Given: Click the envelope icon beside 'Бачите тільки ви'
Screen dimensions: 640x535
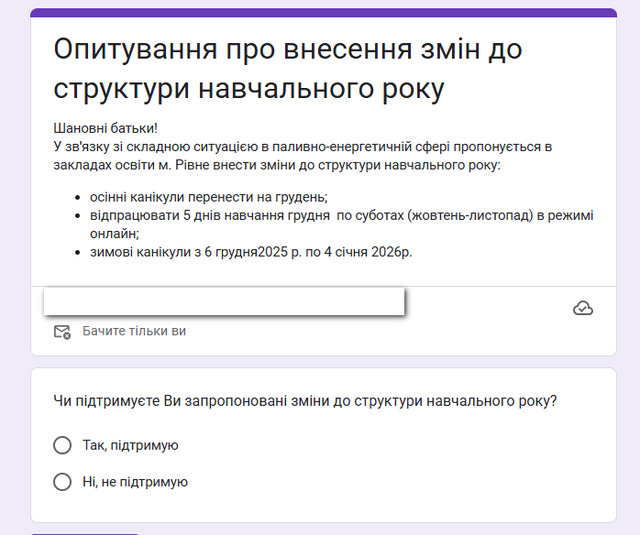Looking at the screenshot, I should [x=62, y=331].
